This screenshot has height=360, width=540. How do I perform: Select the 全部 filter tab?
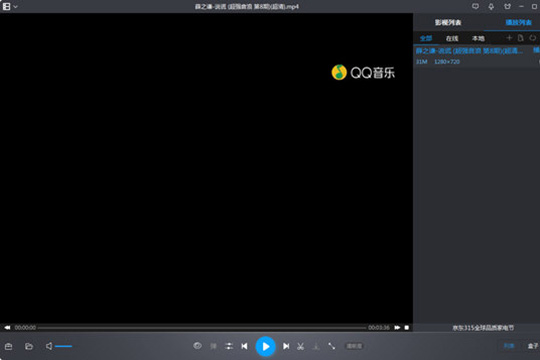coord(426,38)
